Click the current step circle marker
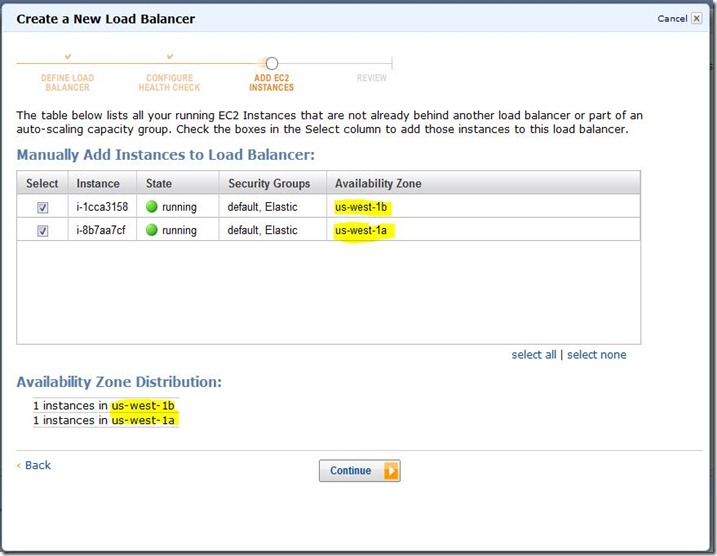This screenshot has height=556, width=717. click(x=272, y=63)
